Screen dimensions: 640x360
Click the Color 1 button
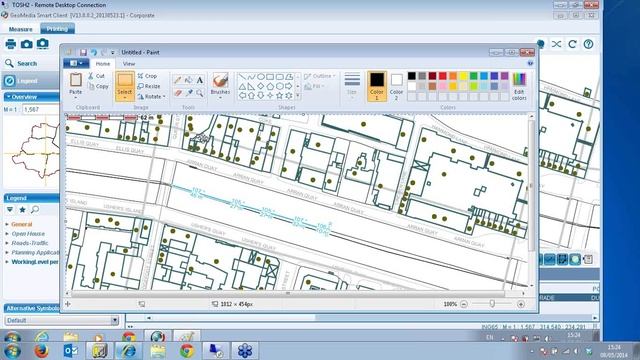(377, 86)
